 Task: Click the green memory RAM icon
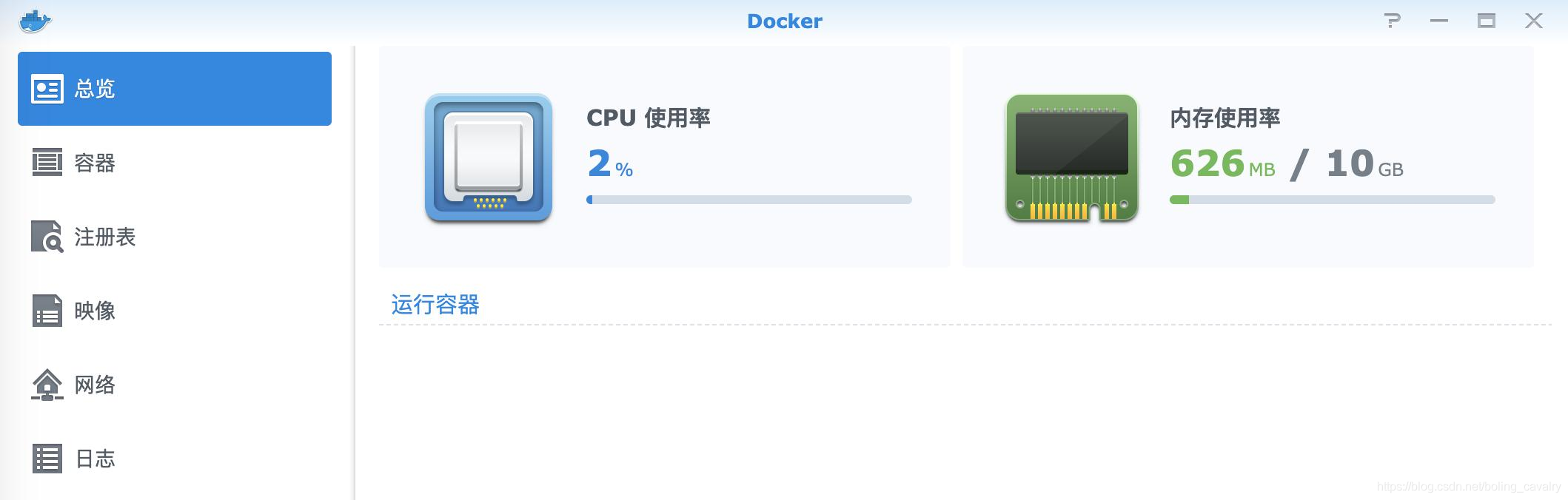coord(1071,158)
